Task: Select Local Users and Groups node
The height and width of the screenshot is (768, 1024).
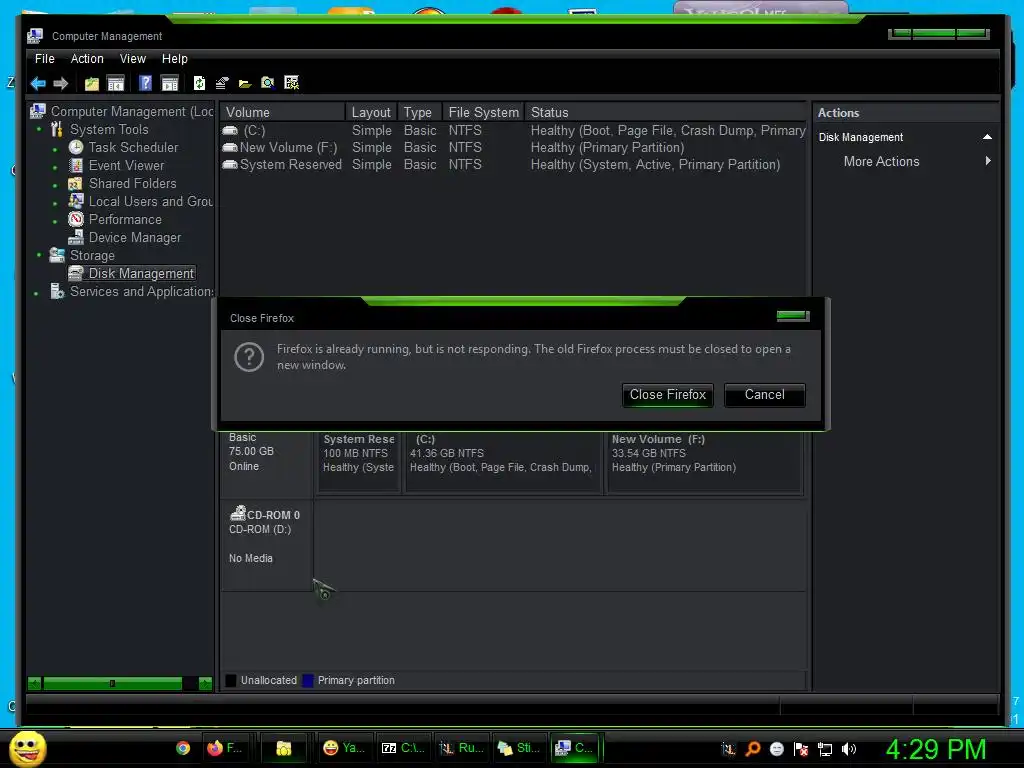Action: coord(151,202)
